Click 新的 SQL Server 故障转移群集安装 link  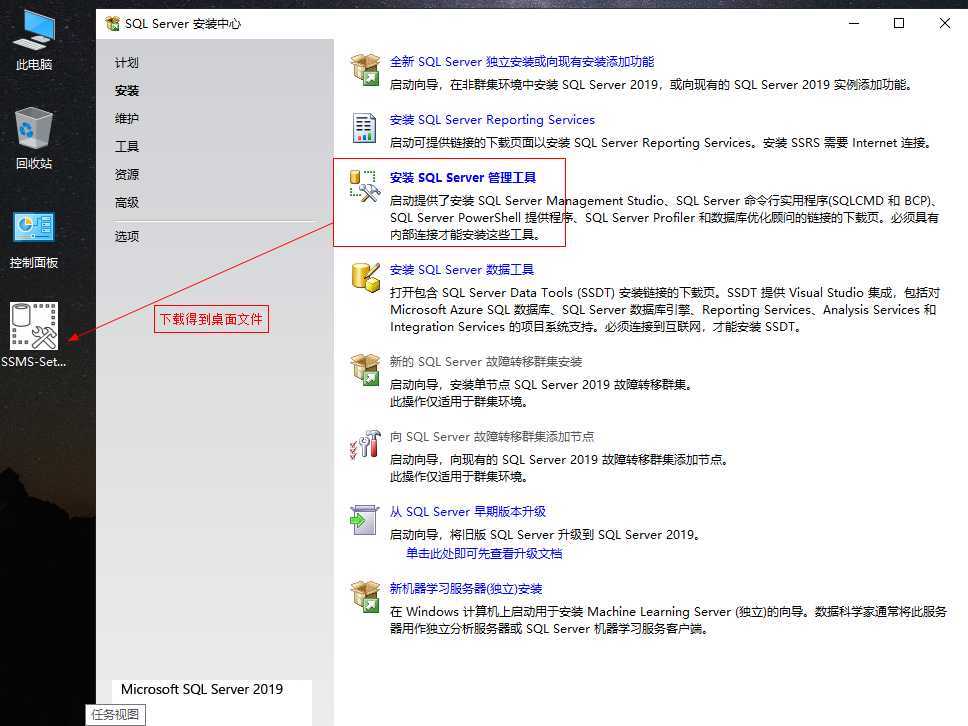(x=486, y=362)
